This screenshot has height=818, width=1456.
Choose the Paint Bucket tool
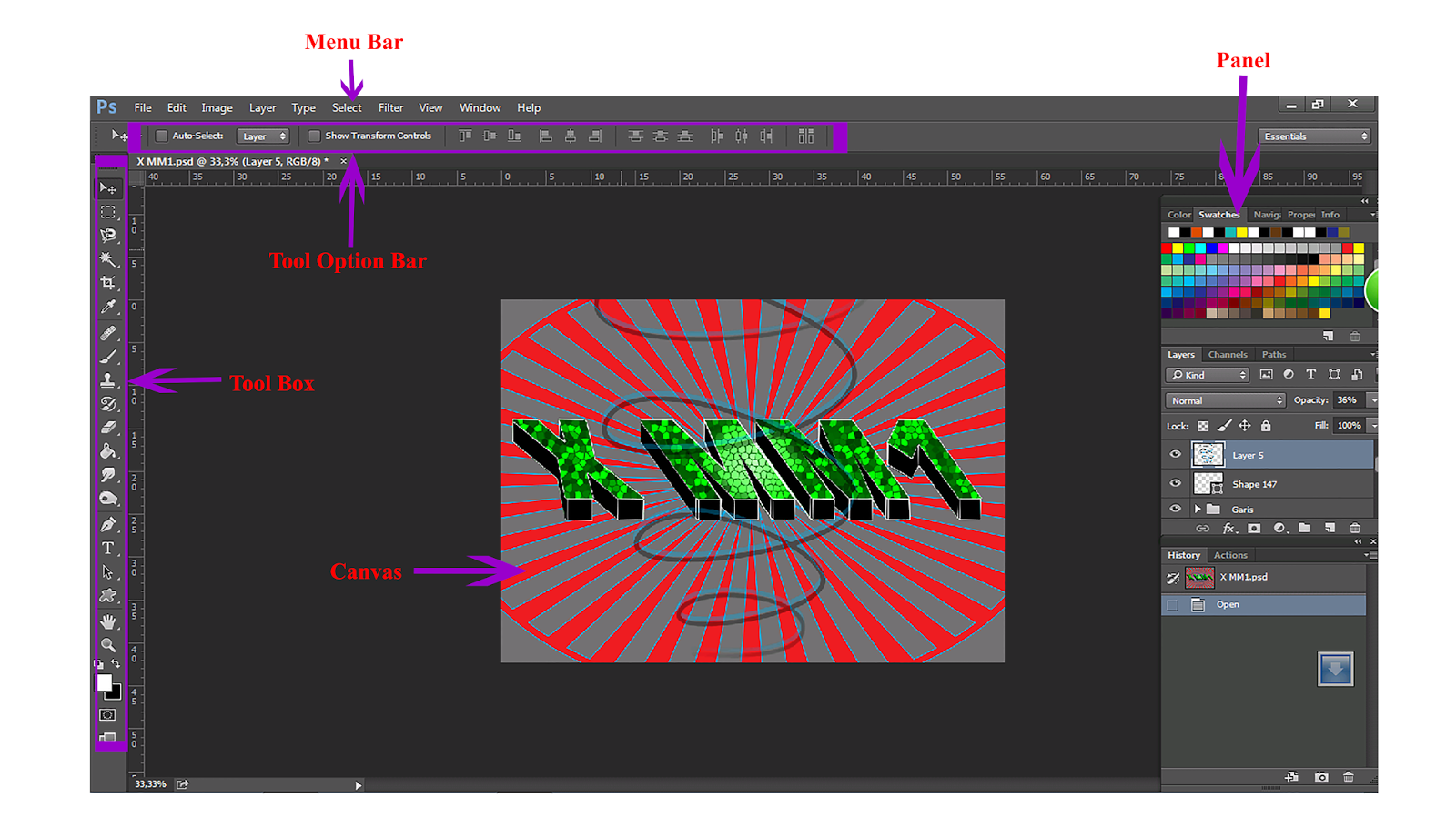coord(108,451)
